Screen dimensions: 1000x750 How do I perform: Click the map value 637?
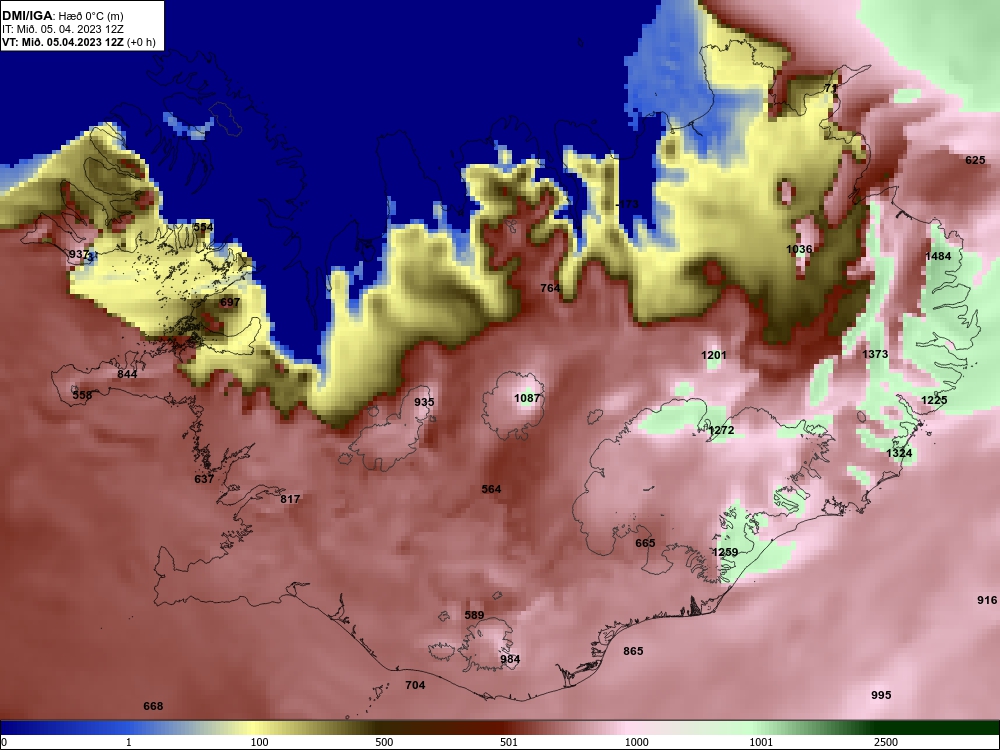pyautogui.click(x=204, y=479)
